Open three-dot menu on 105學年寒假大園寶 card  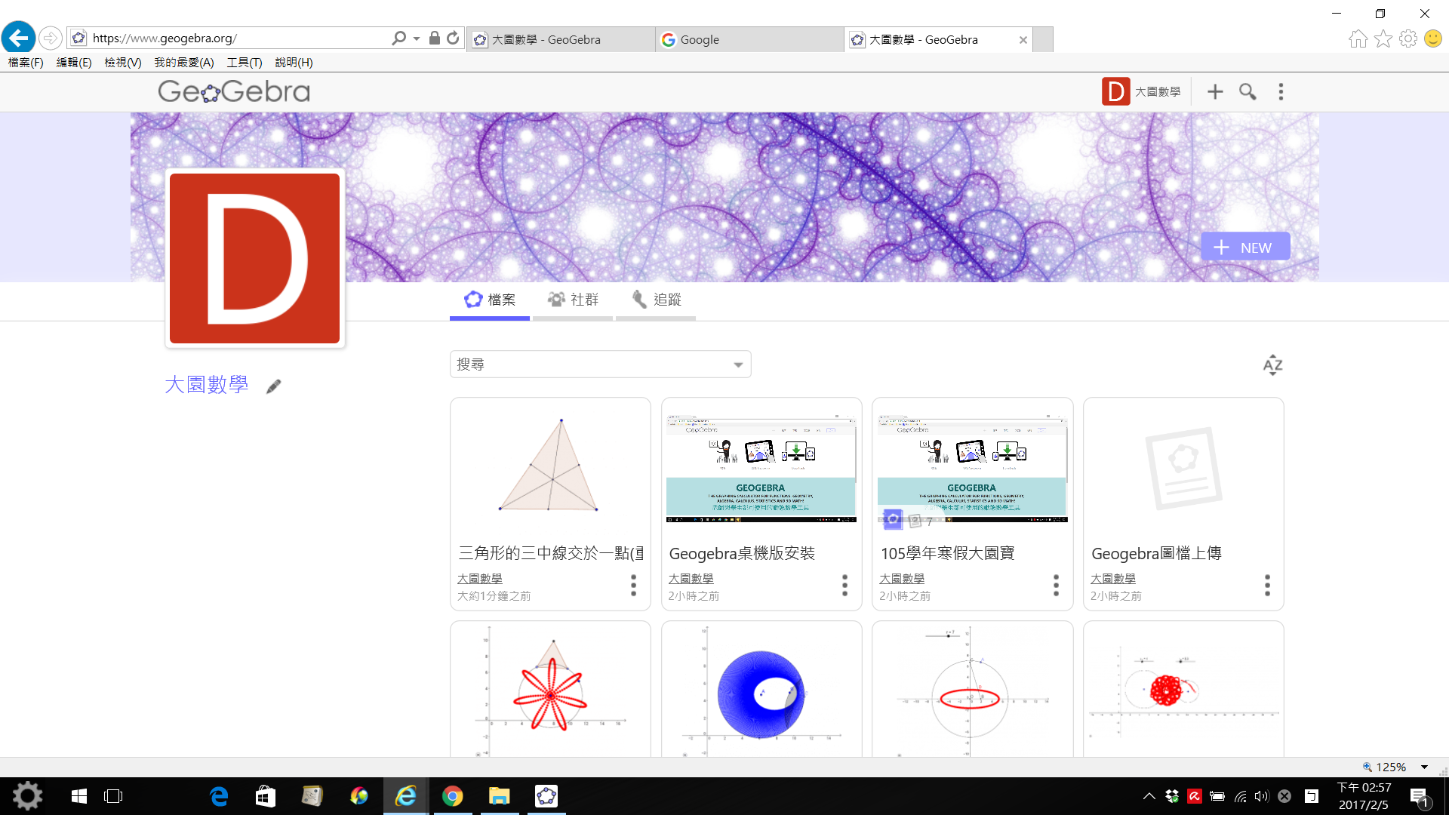tap(1056, 585)
